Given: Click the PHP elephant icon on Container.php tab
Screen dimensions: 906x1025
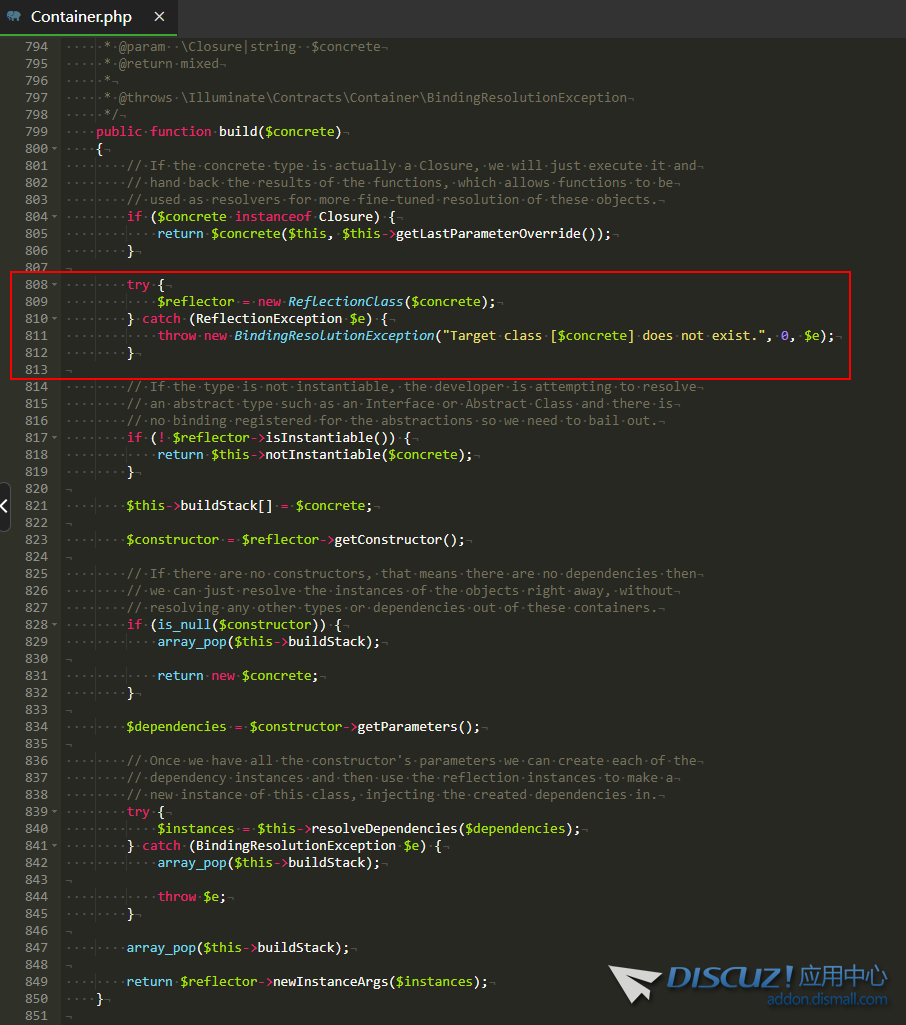Looking at the screenshot, I should coord(14,17).
